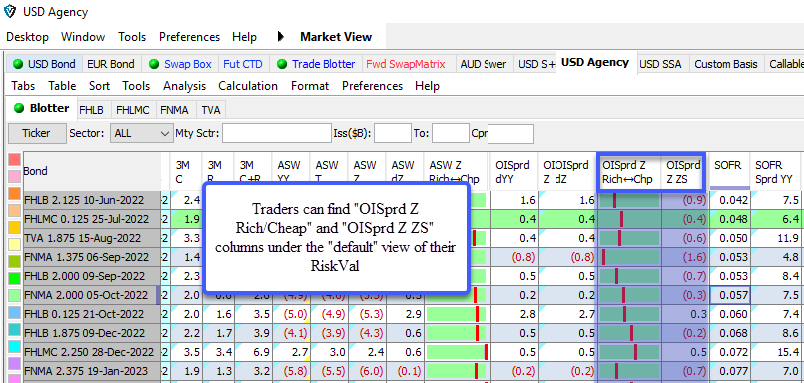Screen dimensions: 804x383
Task: Pick the bright green color swatch
Action: (x=14, y=278)
